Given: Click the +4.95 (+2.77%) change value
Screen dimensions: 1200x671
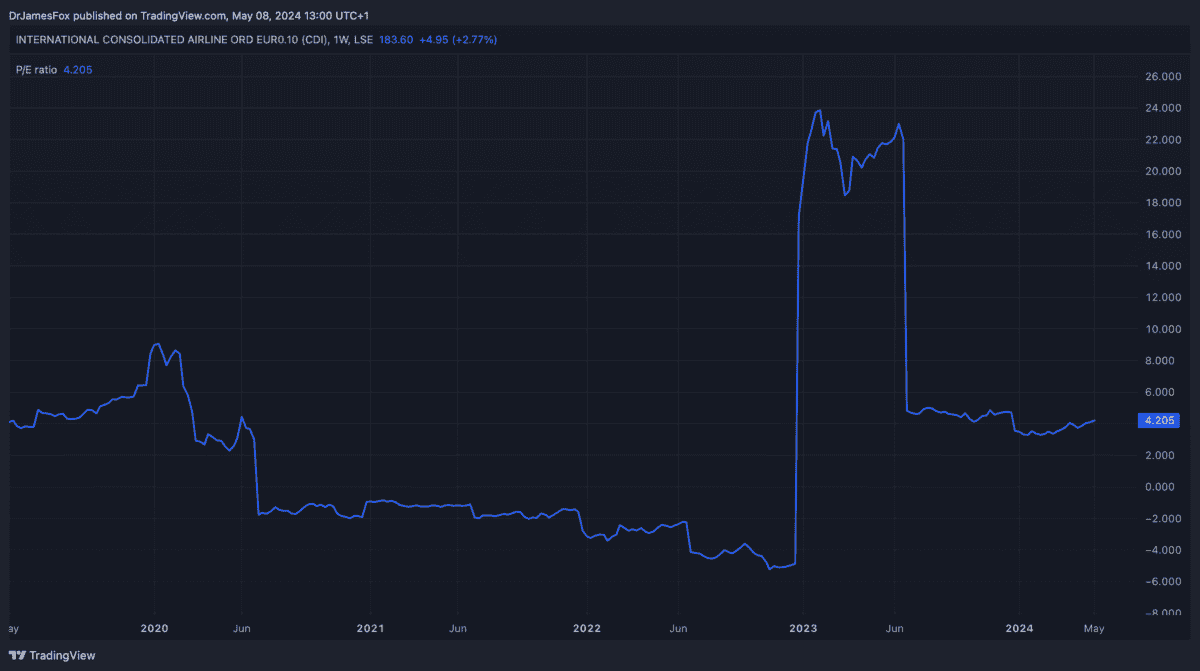Looking at the screenshot, I should coord(458,39).
